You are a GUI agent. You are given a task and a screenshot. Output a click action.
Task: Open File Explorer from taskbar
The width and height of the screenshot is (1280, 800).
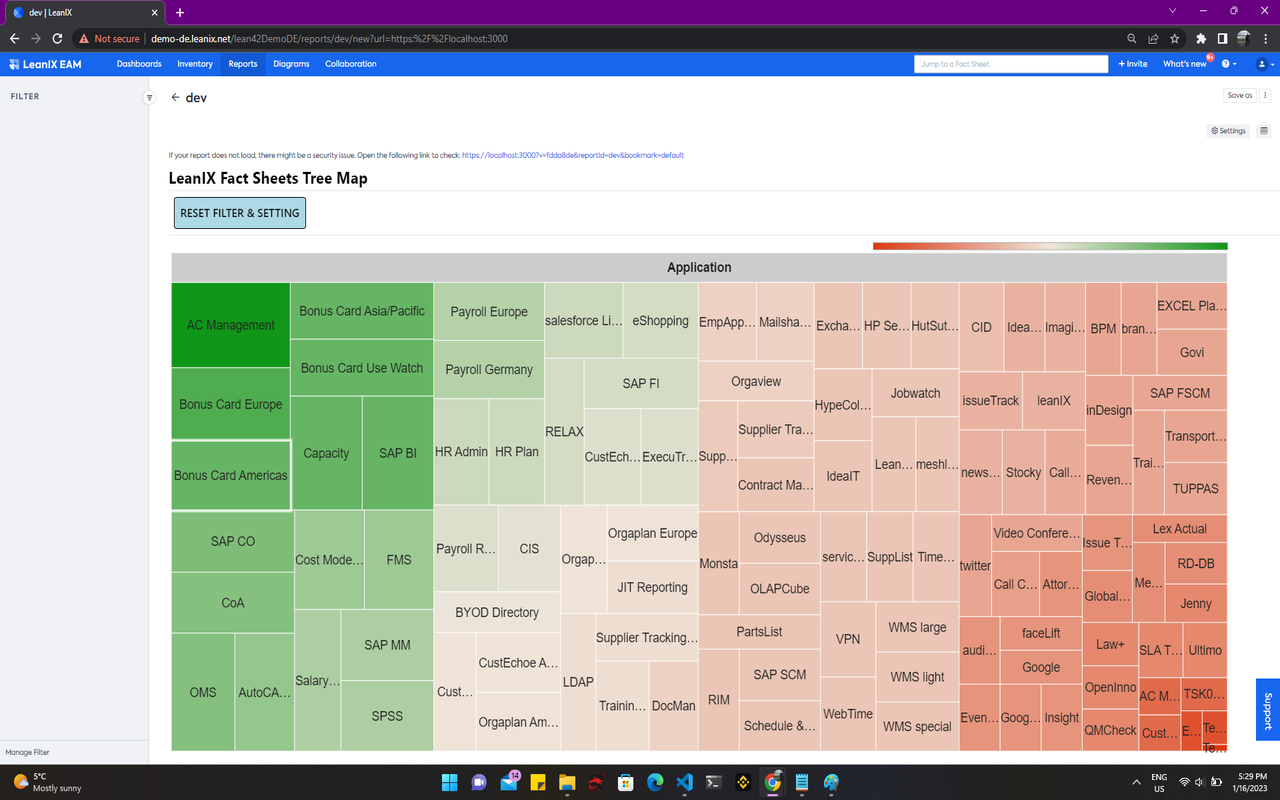(x=567, y=782)
